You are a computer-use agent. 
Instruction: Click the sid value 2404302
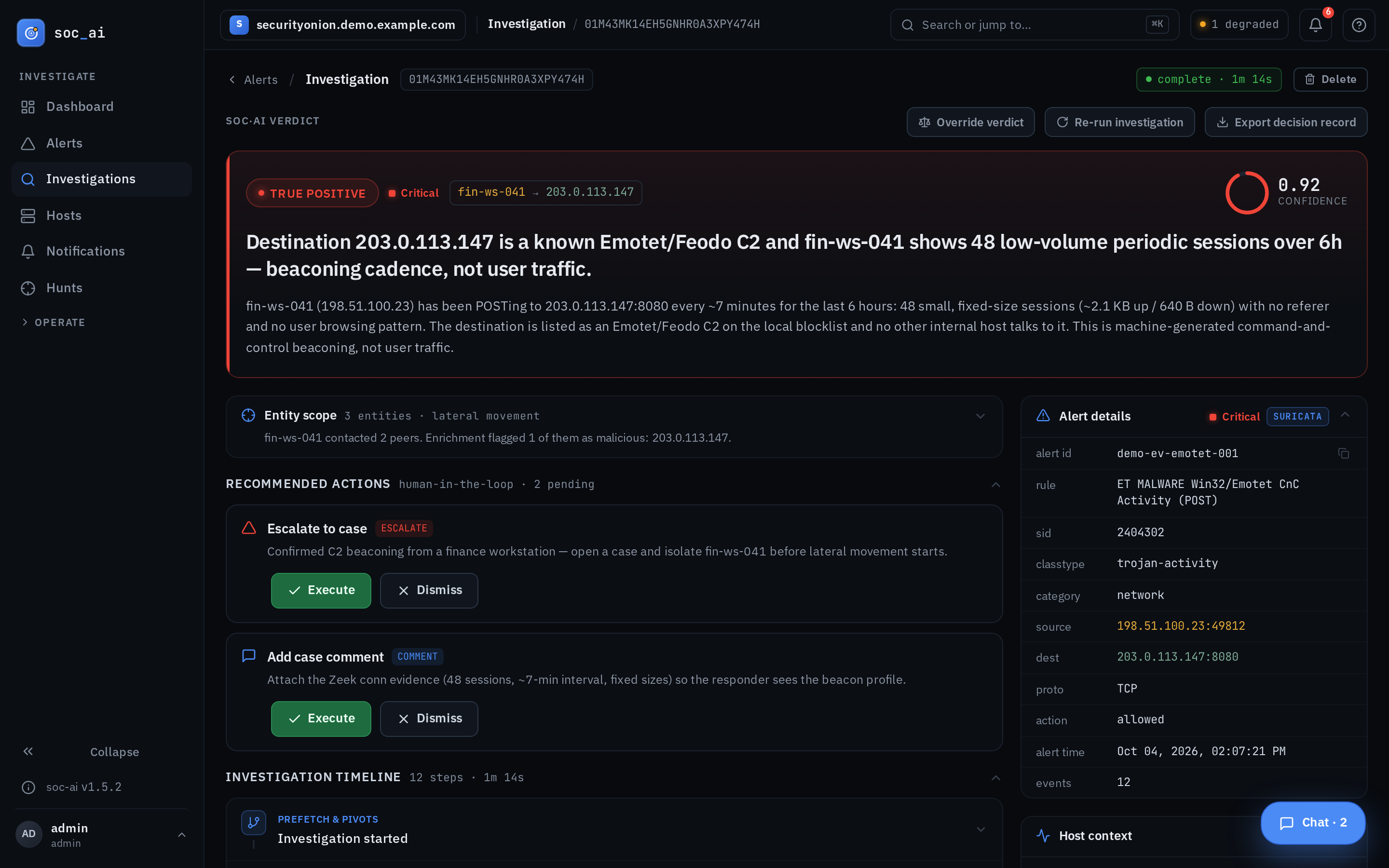pyautogui.click(x=1141, y=532)
